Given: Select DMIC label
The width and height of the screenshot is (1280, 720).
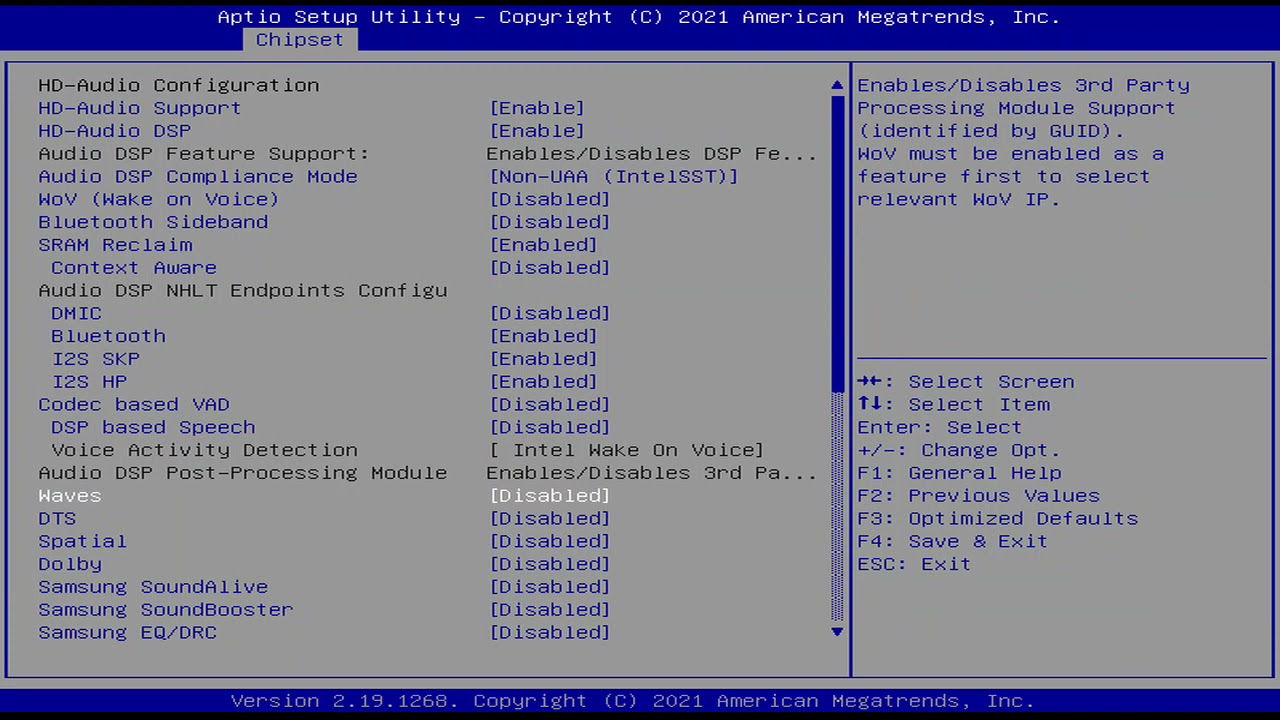Looking at the screenshot, I should coord(76,313).
